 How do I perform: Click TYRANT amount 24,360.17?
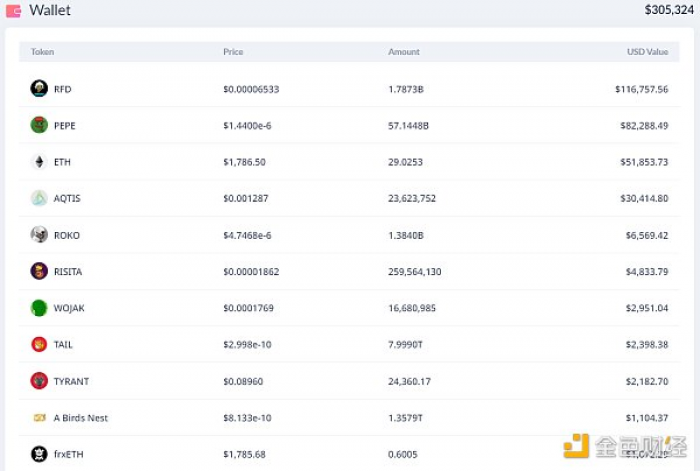409,382
